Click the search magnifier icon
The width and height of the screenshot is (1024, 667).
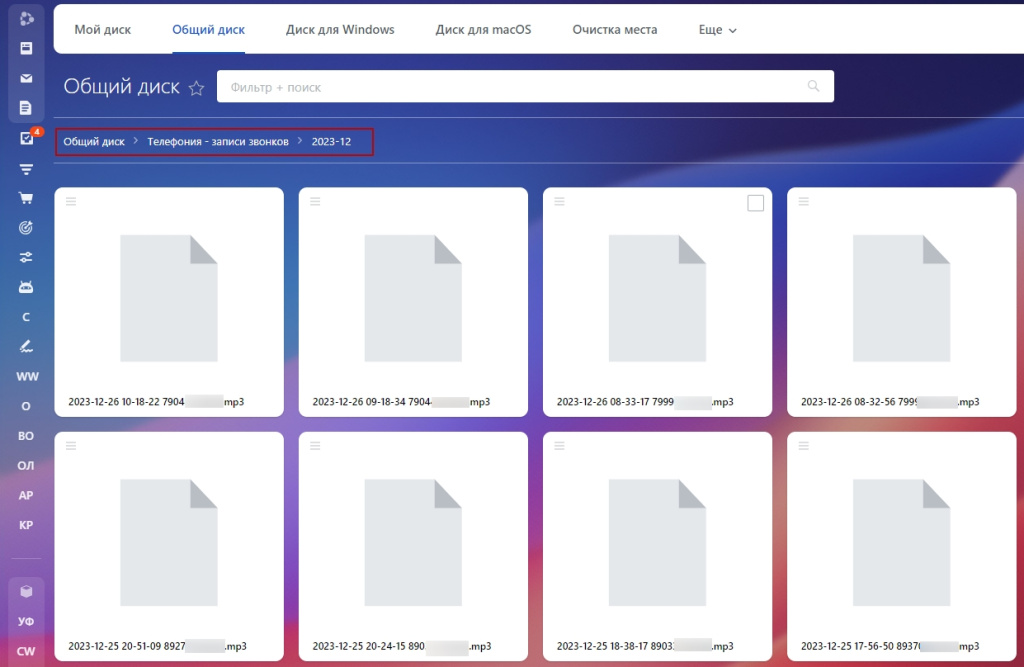(x=814, y=87)
